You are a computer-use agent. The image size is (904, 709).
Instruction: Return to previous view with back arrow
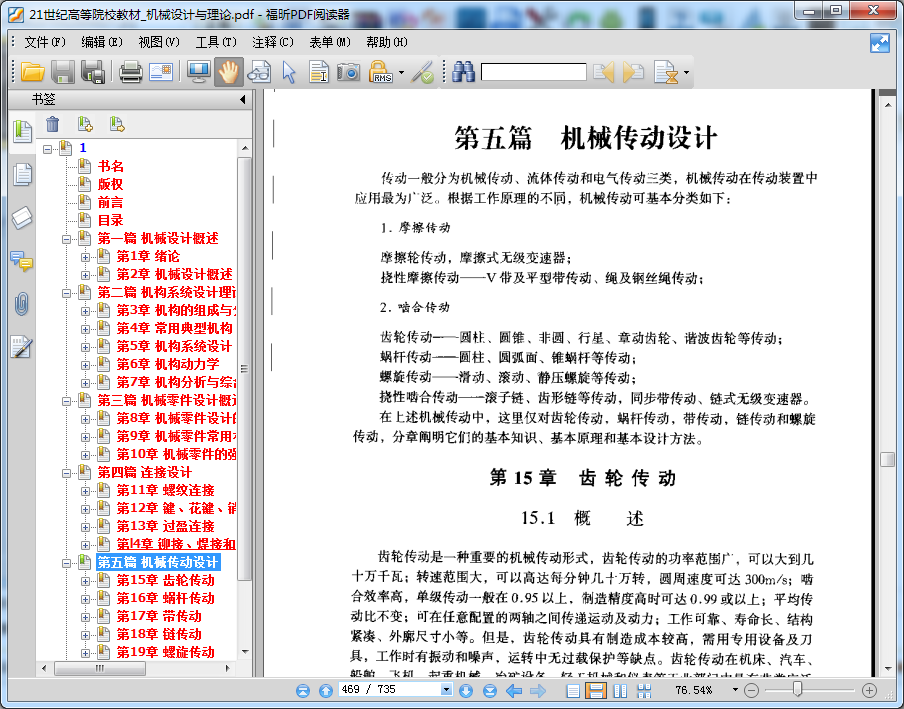(x=514, y=691)
